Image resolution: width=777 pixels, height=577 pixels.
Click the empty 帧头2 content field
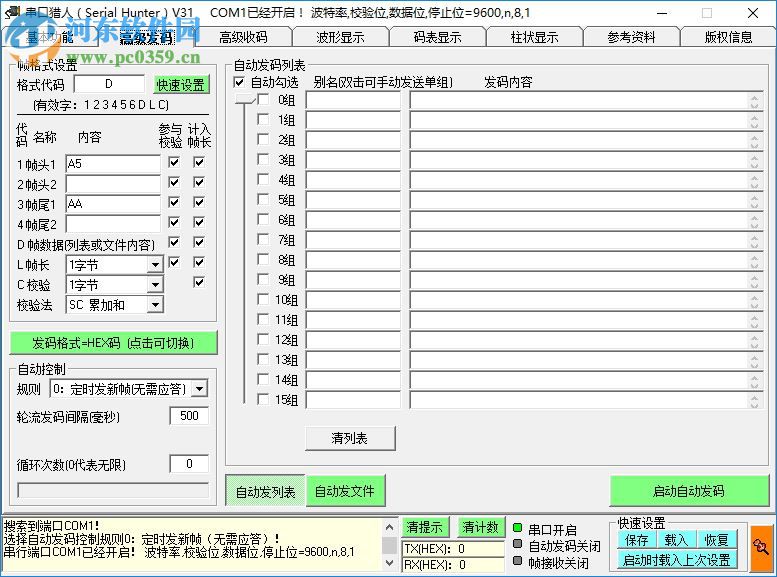pos(113,183)
